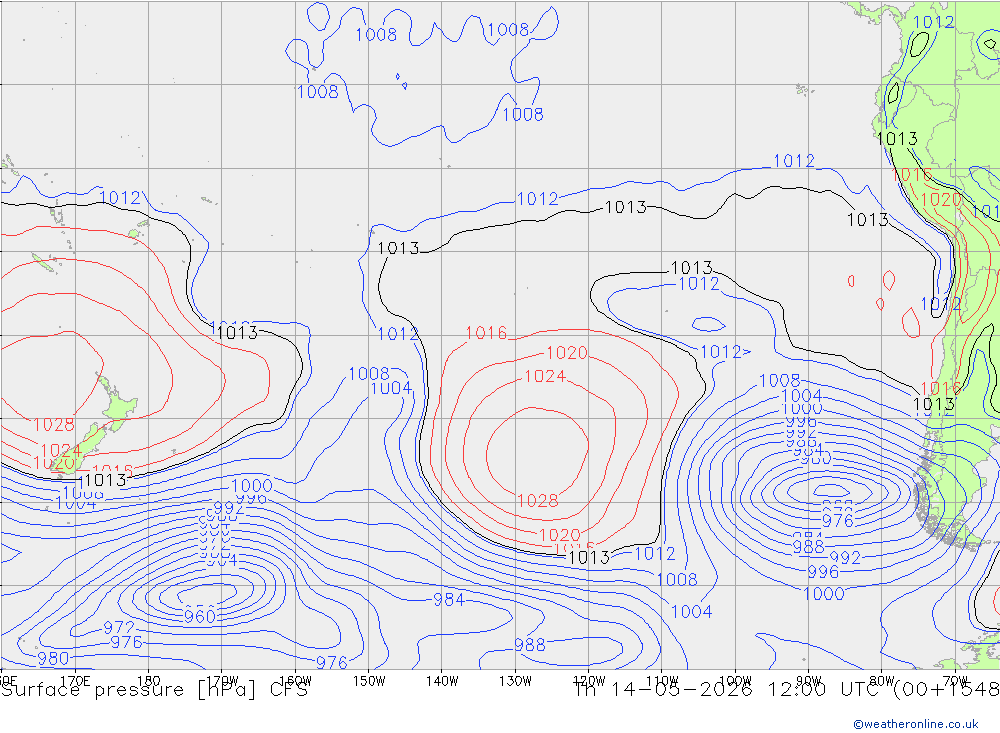Select the 110W longitude axis label
The width and height of the screenshot is (1000, 733).
coord(662,681)
